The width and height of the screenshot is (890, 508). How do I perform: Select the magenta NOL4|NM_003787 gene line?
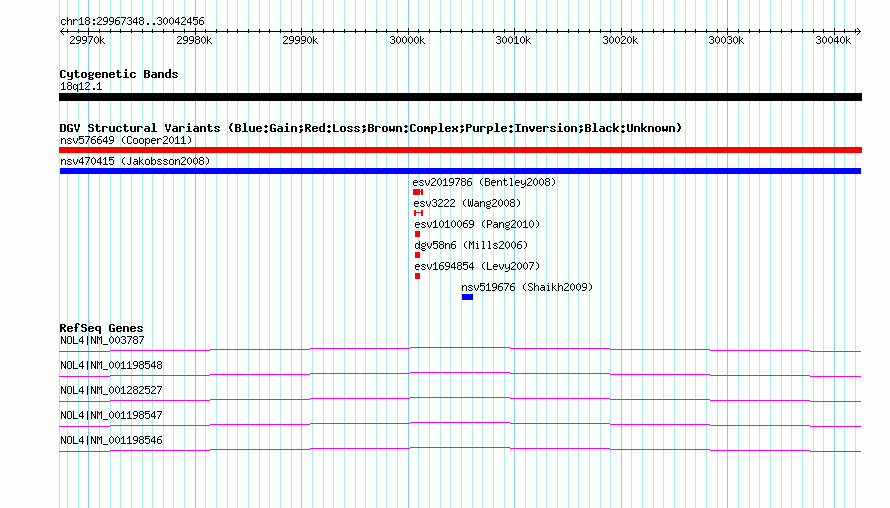coord(460,350)
